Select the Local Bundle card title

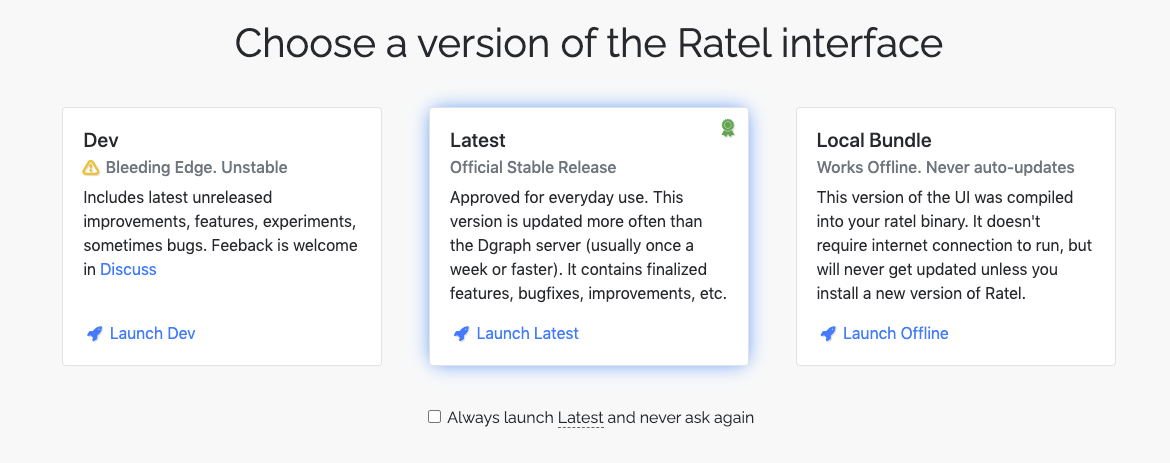coord(873,141)
